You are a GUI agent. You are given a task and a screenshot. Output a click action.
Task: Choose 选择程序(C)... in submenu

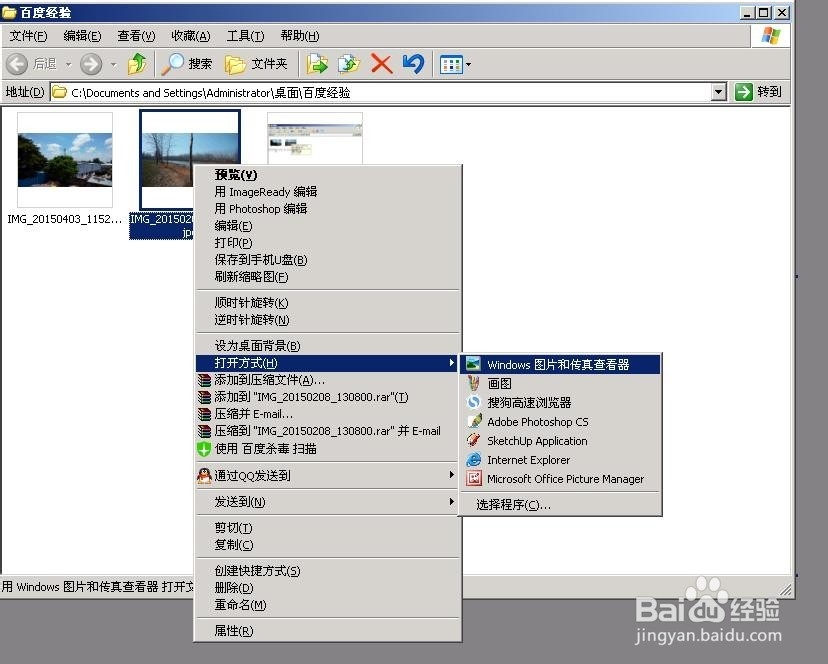[560, 505]
